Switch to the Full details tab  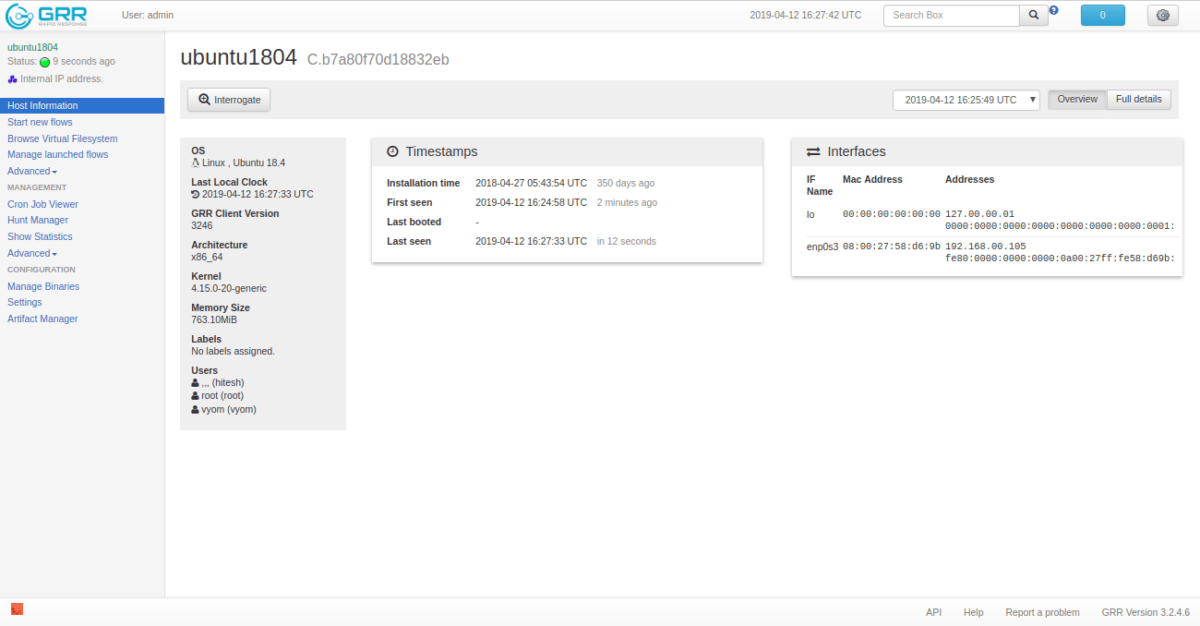coord(1138,99)
